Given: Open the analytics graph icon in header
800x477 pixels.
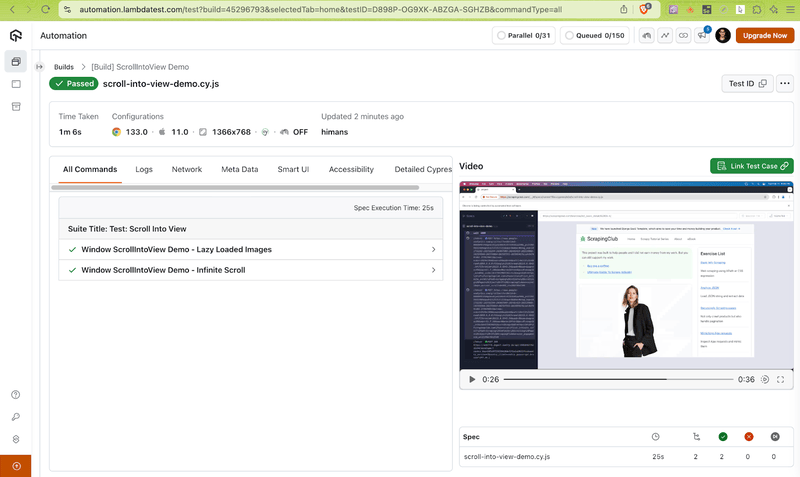Looking at the screenshot, I should tap(665, 36).
